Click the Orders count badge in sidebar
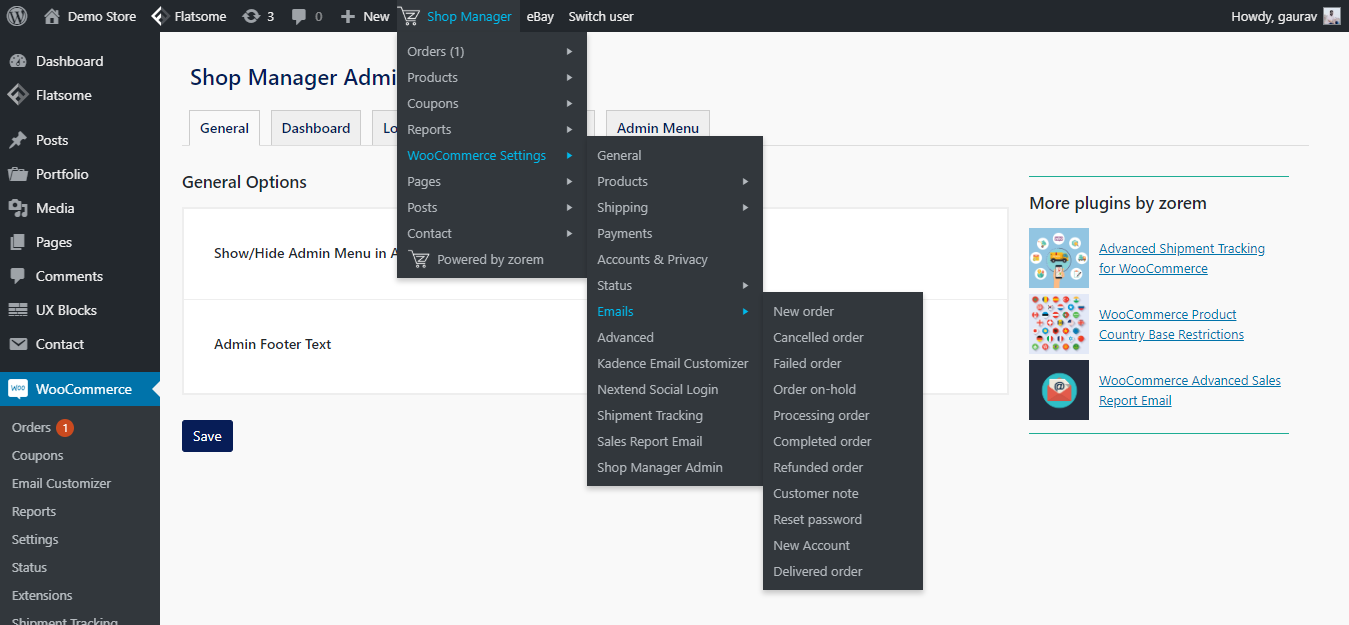This screenshot has height=625, width=1349. coord(65,427)
